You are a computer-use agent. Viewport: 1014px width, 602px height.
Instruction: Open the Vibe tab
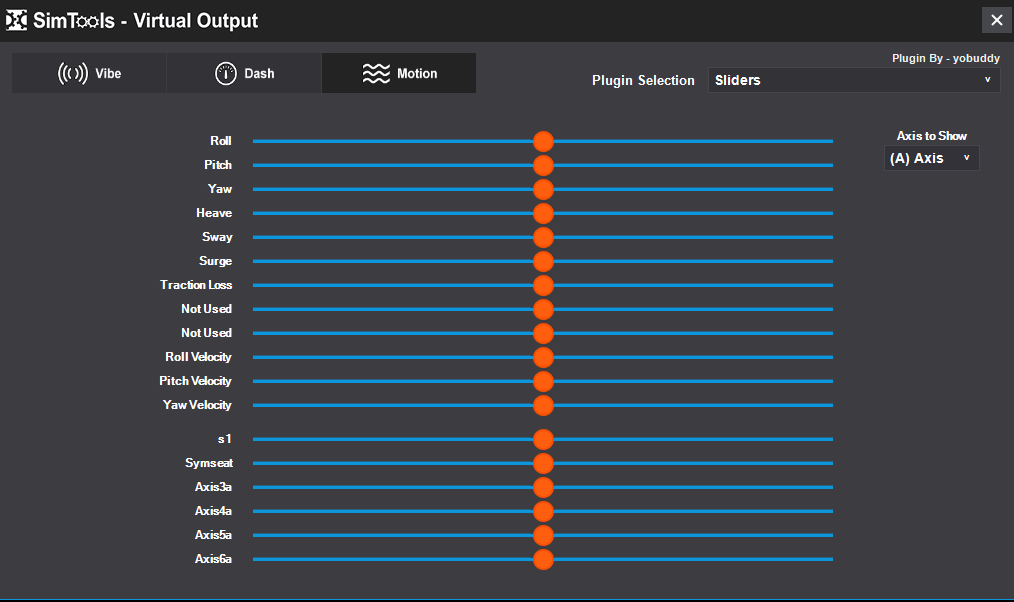(89, 73)
